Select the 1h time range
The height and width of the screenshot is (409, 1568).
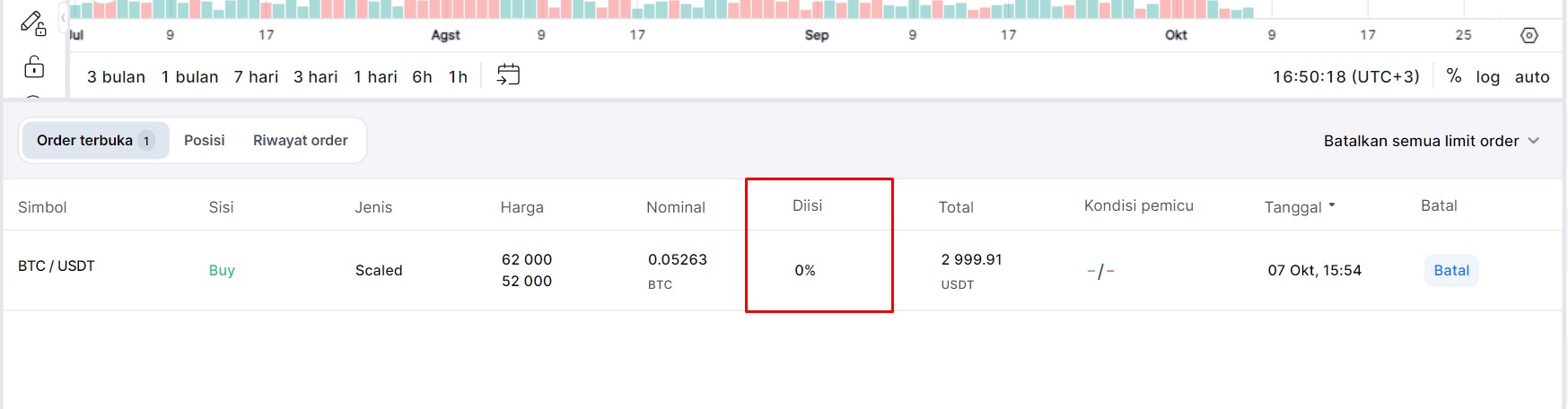[x=458, y=77]
